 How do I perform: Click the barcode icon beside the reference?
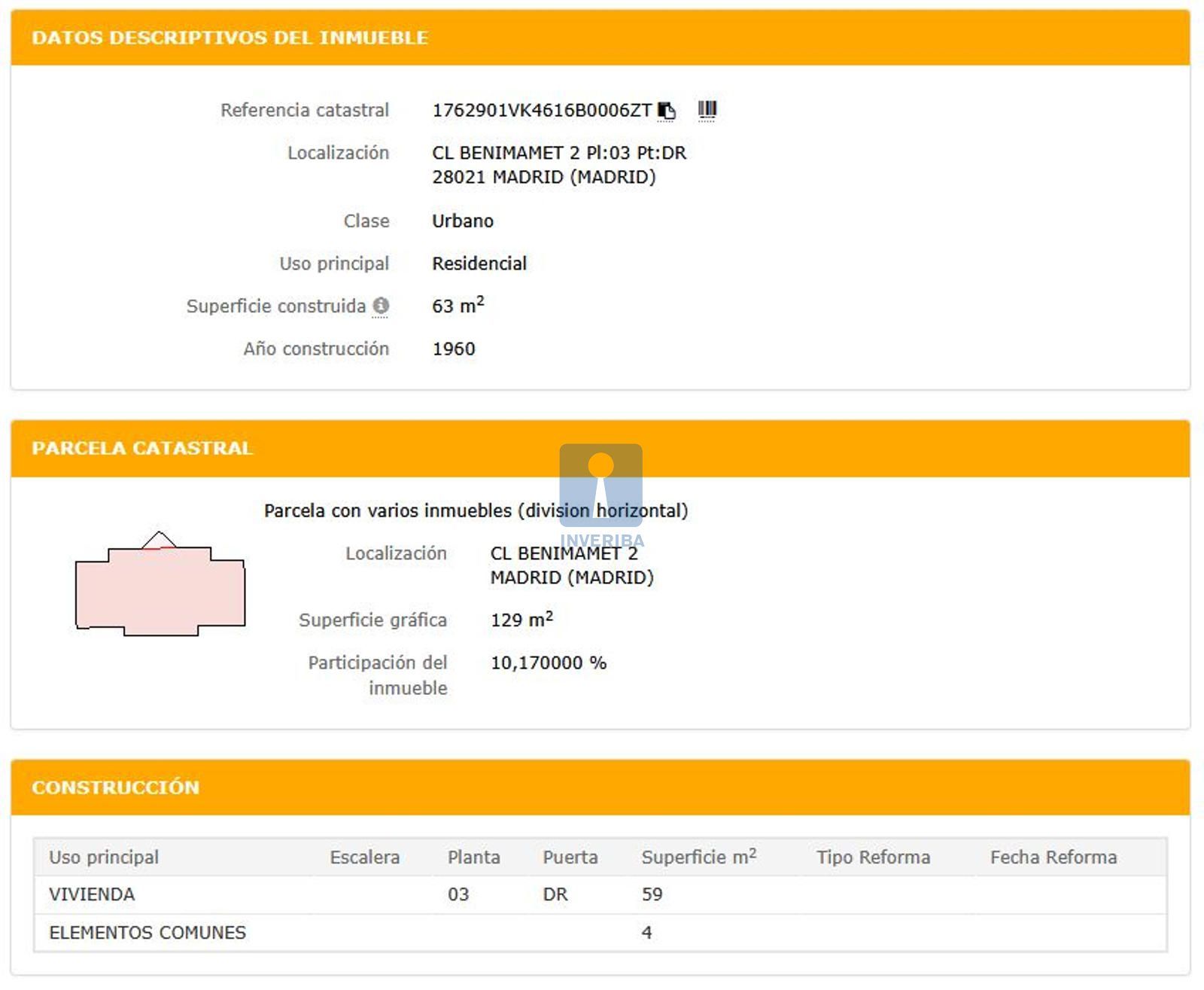[707, 111]
